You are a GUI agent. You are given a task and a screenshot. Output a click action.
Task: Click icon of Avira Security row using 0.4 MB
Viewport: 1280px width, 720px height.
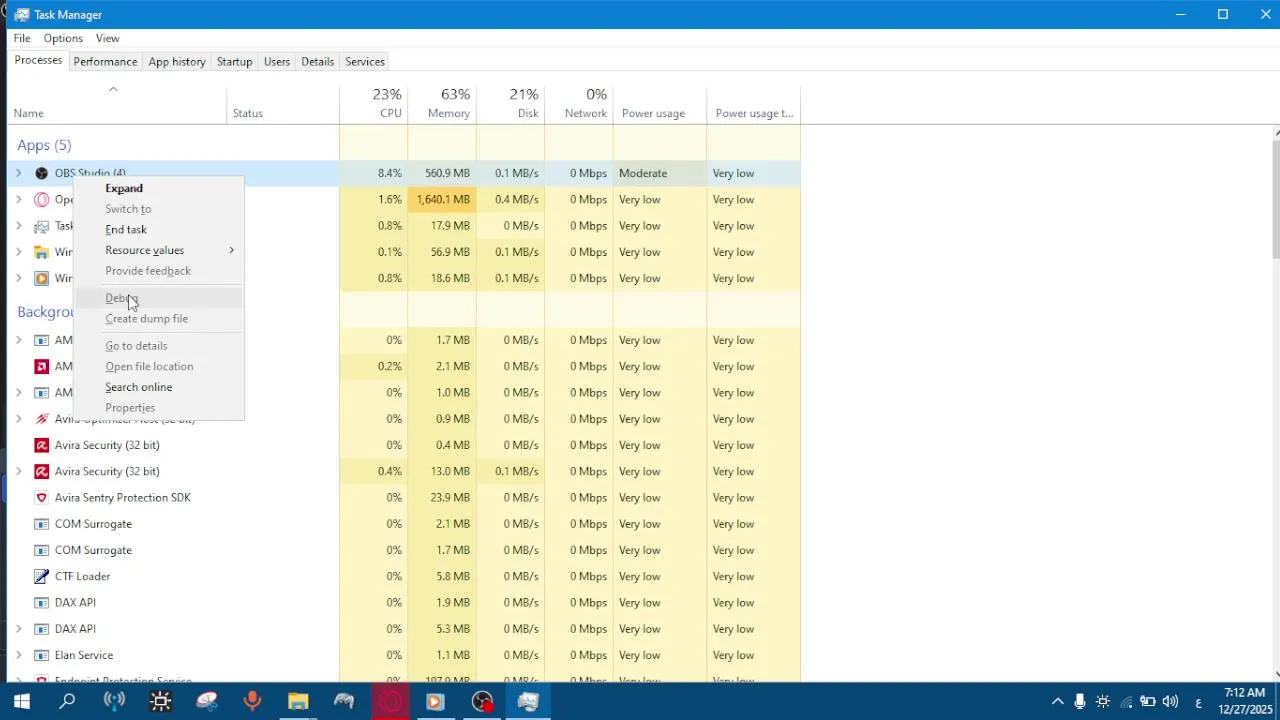pyautogui.click(x=41, y=445)
